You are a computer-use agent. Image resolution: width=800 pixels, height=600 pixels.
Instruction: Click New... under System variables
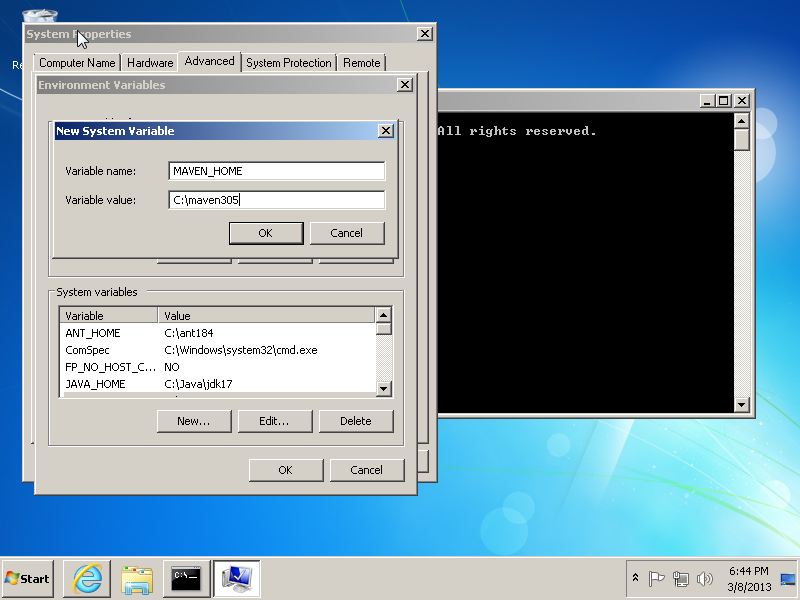[194, 421]
